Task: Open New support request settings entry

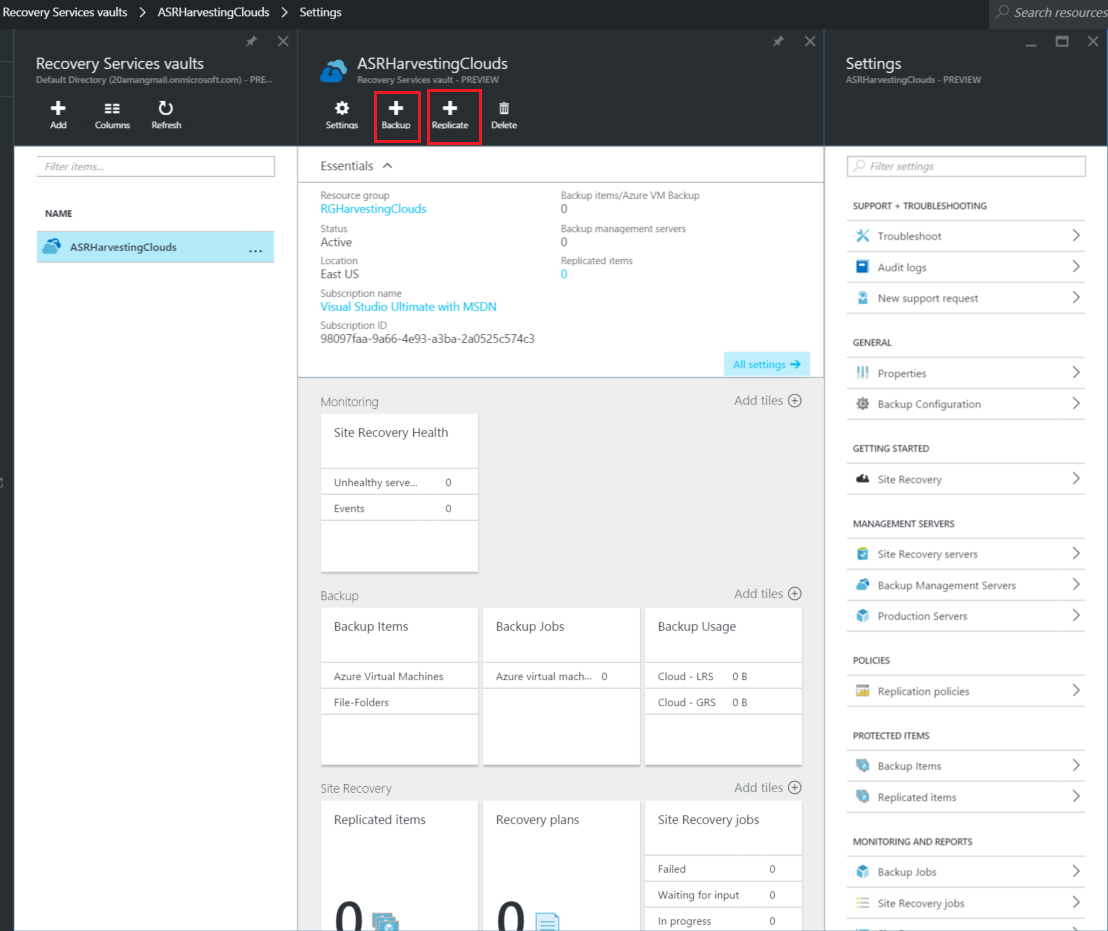Action: (x=965, y=298)
